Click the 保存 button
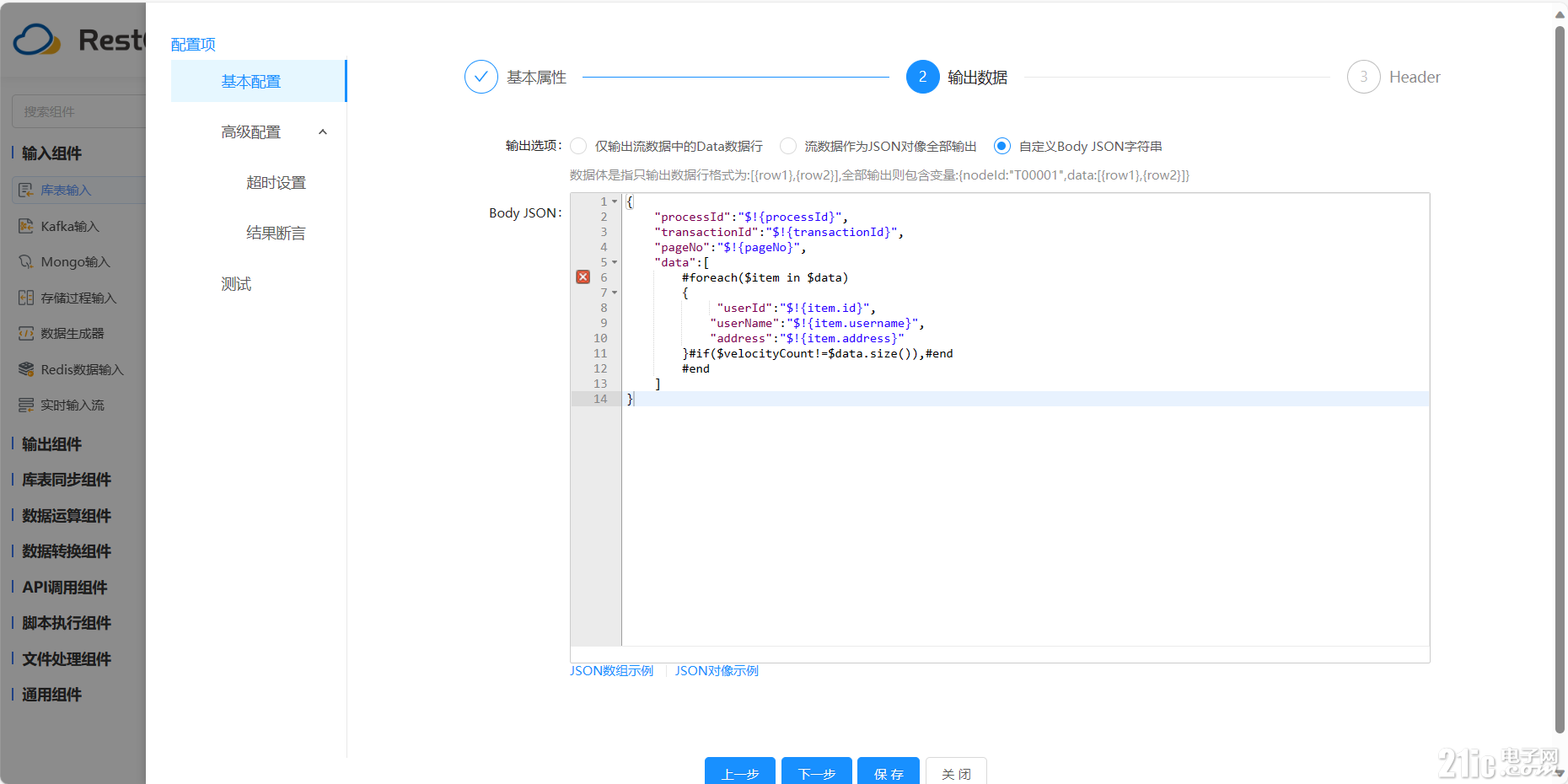Viewport: 1568px width, 784px height. click(x=889, y=772)
